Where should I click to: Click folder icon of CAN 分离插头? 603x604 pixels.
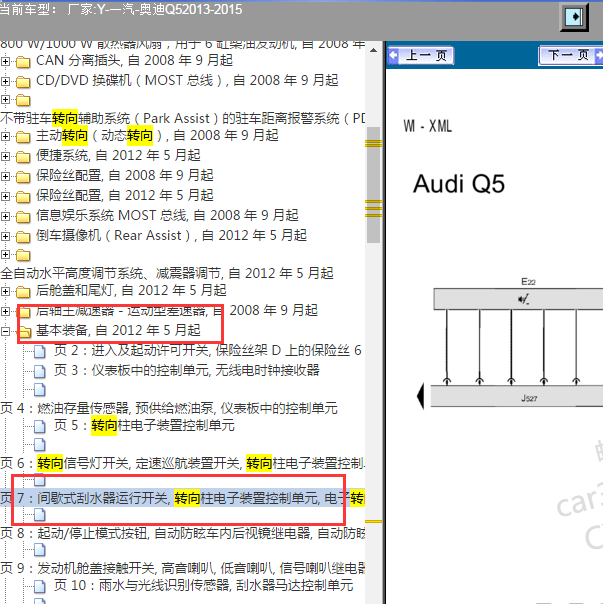23,61
